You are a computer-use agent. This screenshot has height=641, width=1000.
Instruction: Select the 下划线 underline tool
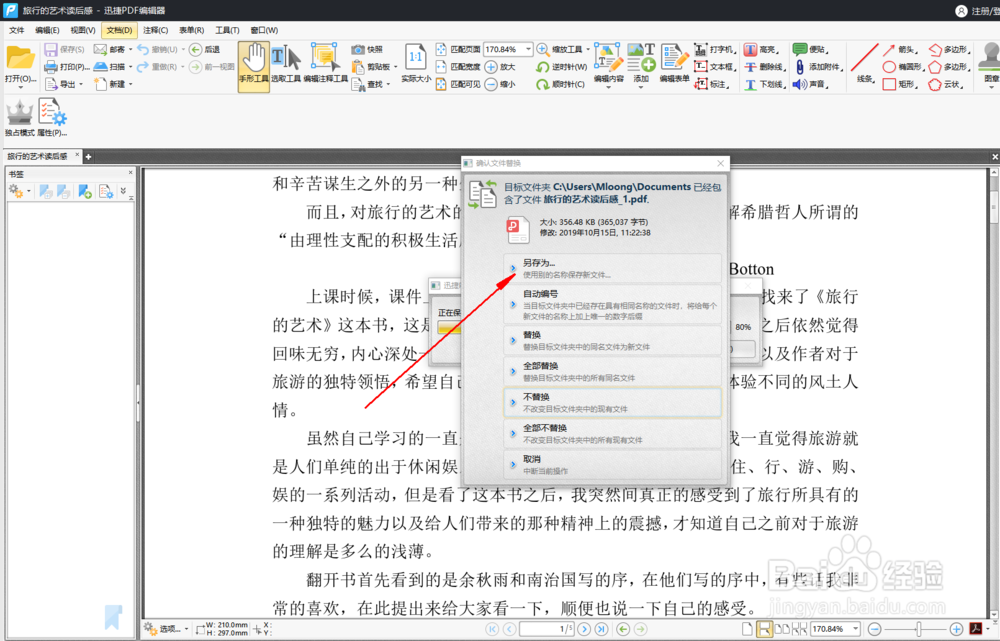coord(763,84)
